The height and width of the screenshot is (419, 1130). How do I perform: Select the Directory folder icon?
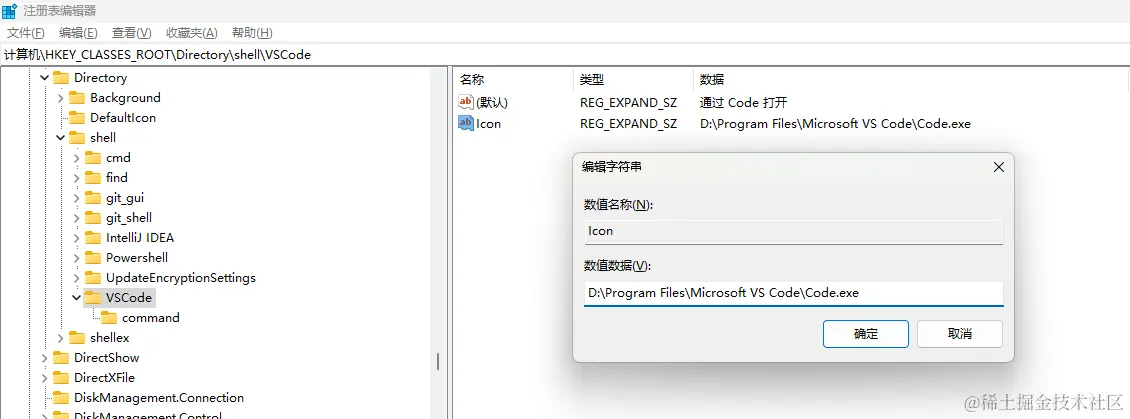click(61, 78)
